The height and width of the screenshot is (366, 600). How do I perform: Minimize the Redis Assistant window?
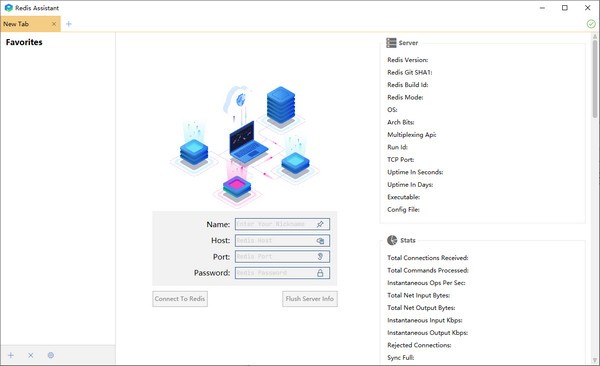click(x=542, y=8)
